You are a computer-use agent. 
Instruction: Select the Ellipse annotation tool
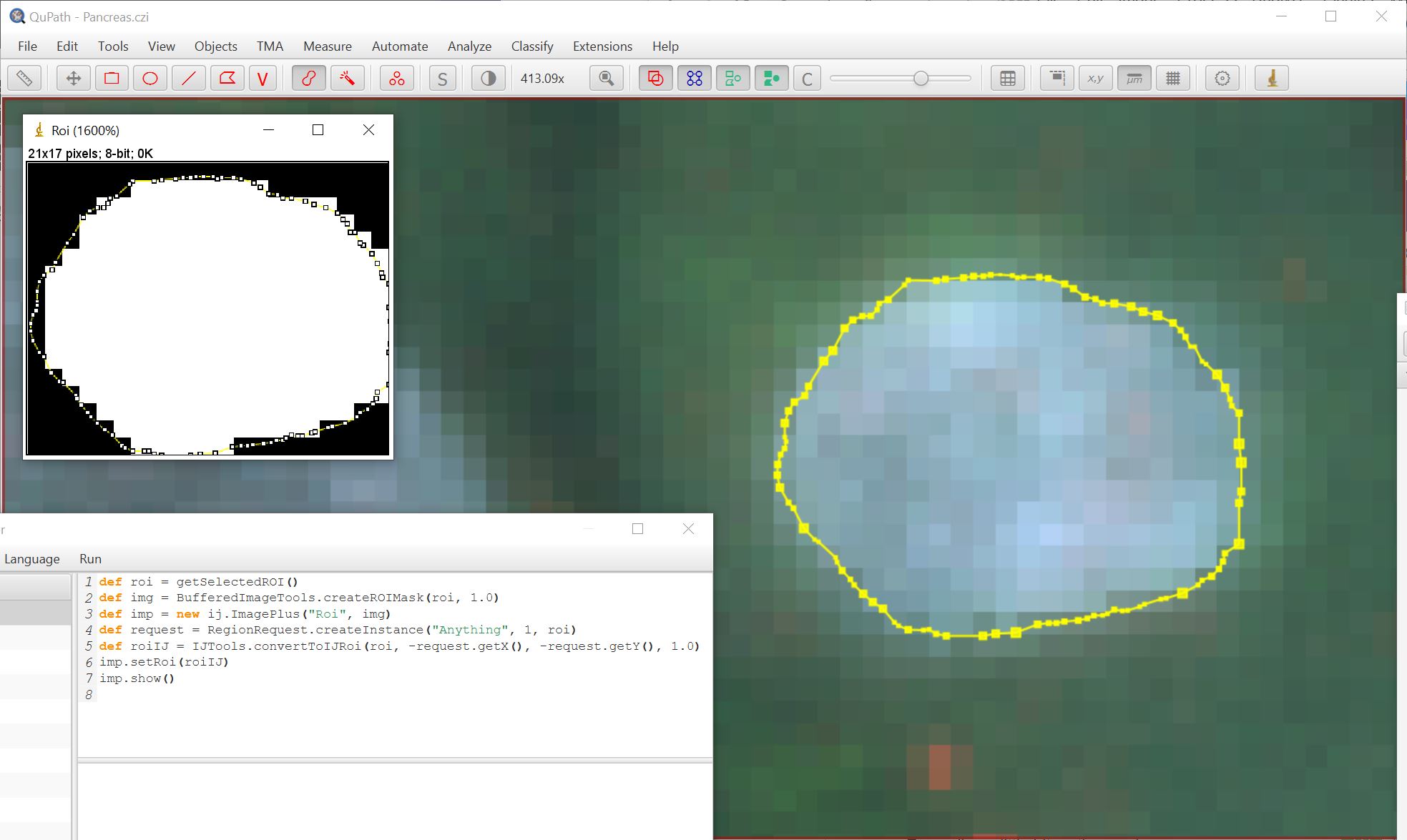tap(150, 78)
